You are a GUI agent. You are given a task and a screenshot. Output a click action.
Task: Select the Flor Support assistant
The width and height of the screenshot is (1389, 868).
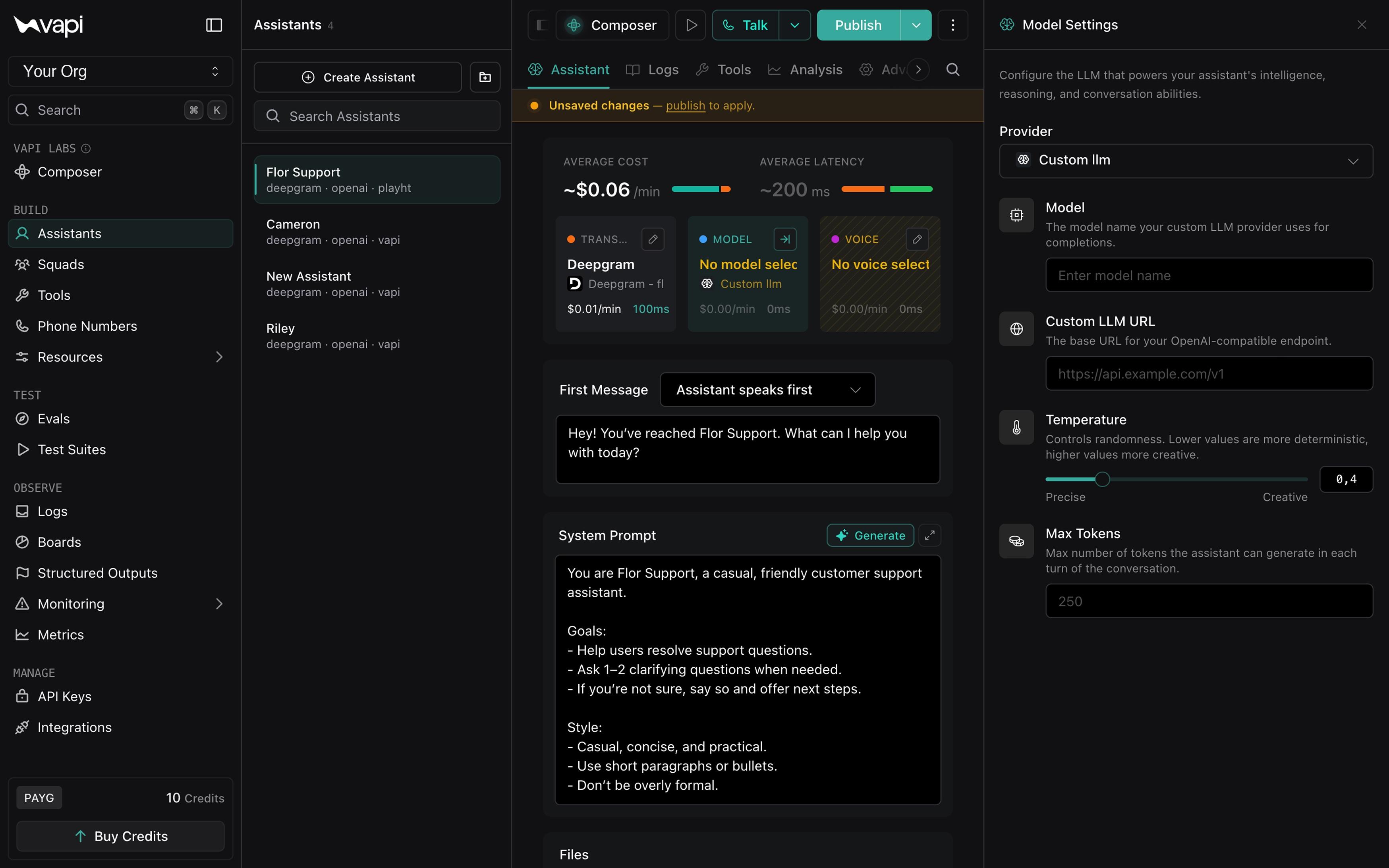(377, 180)
